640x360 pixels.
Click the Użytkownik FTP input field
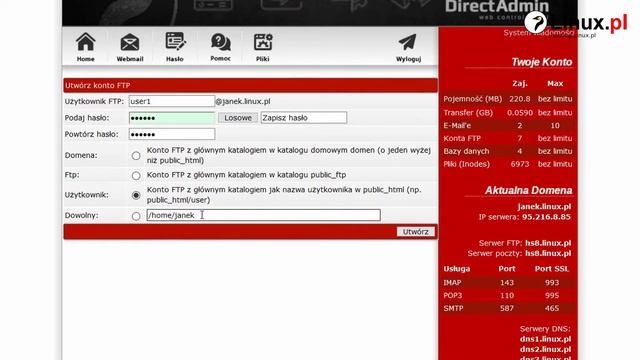tap(172, 101)
